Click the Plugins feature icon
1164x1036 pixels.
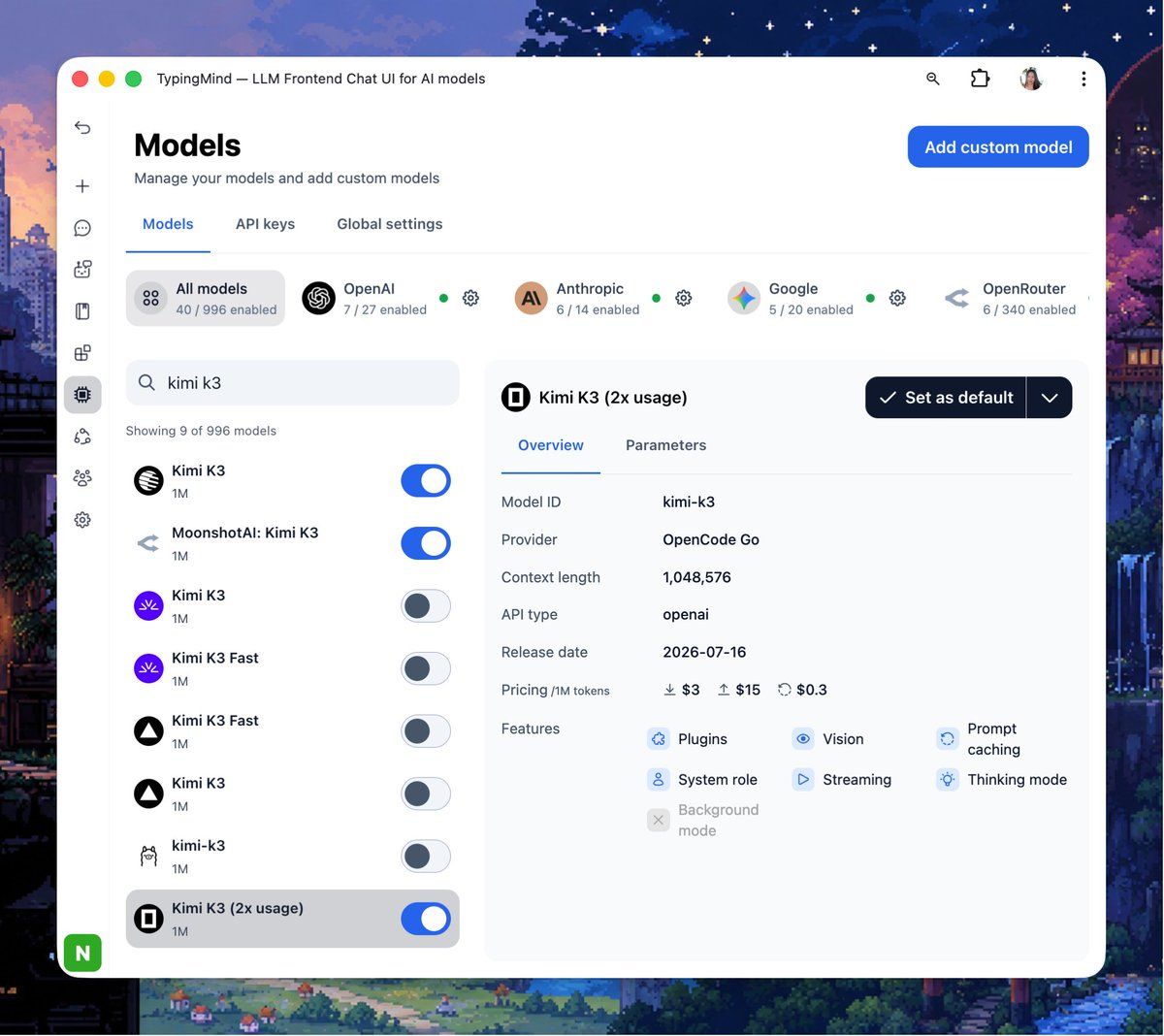click(x=659, y=739)
